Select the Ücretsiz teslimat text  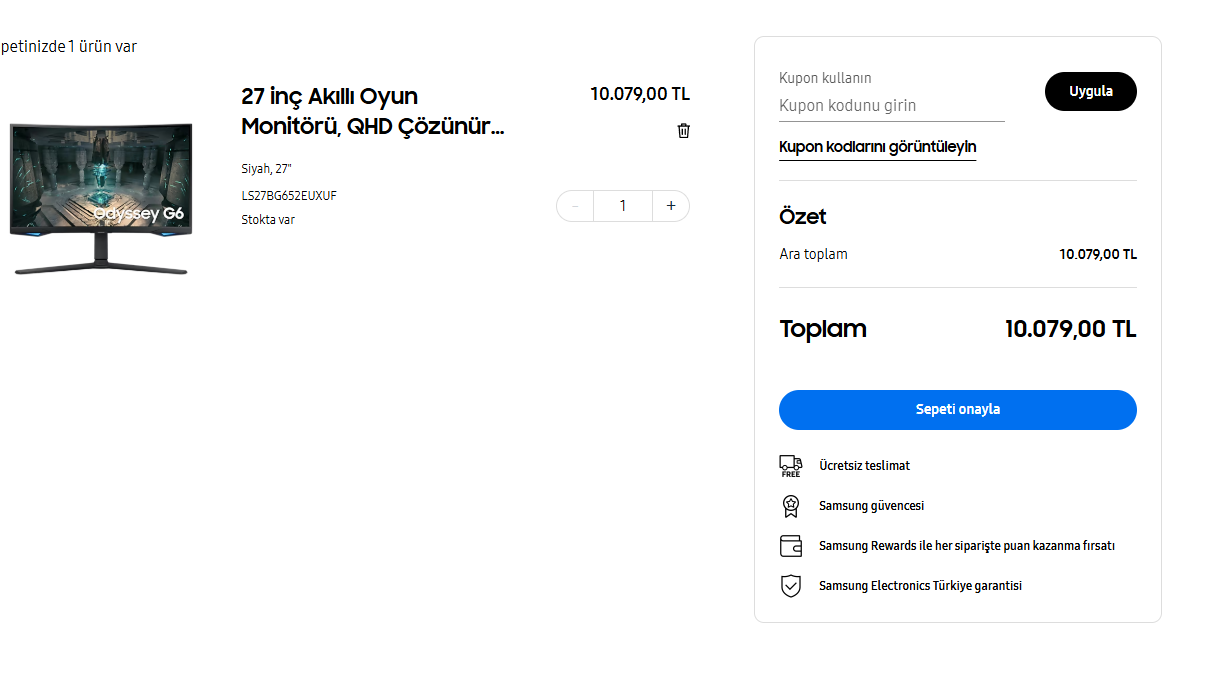pyautogui.click(x=864, y=466)
